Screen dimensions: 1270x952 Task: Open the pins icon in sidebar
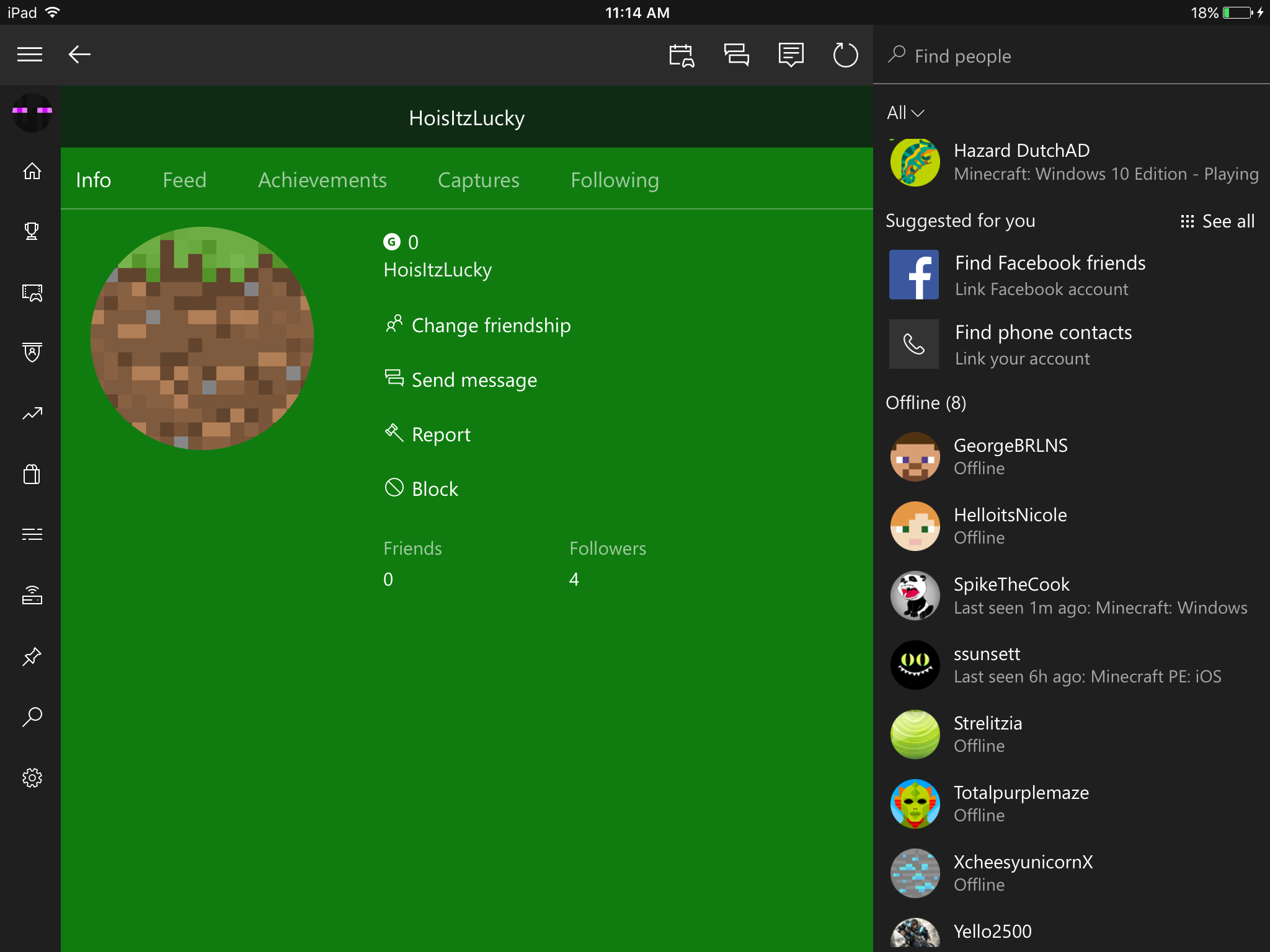[x=32, y=656]
